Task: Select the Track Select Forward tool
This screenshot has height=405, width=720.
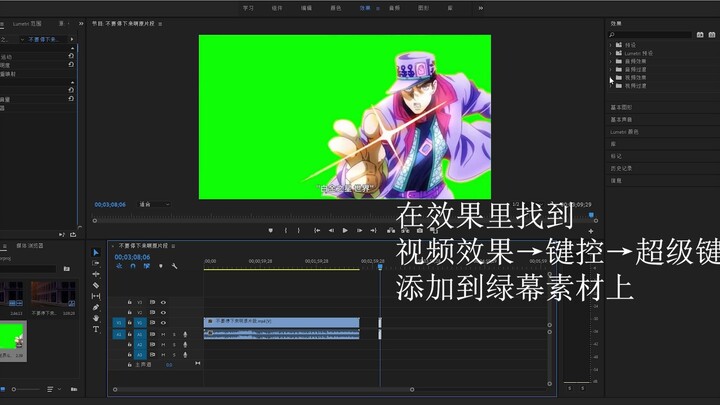Action: [96, 263]
